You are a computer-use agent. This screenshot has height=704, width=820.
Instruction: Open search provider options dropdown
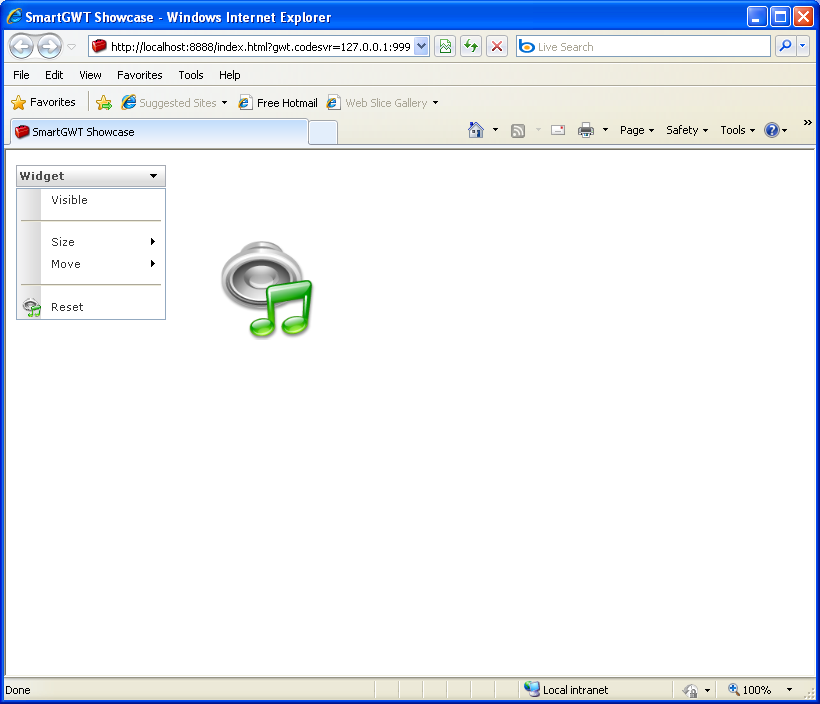[803, 47]
